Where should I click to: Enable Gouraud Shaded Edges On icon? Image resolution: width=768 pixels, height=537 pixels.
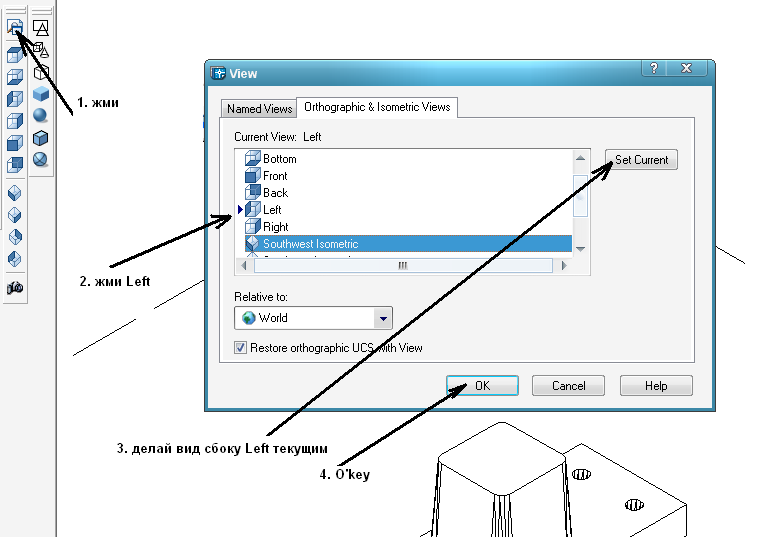click(x=40, y=160)
